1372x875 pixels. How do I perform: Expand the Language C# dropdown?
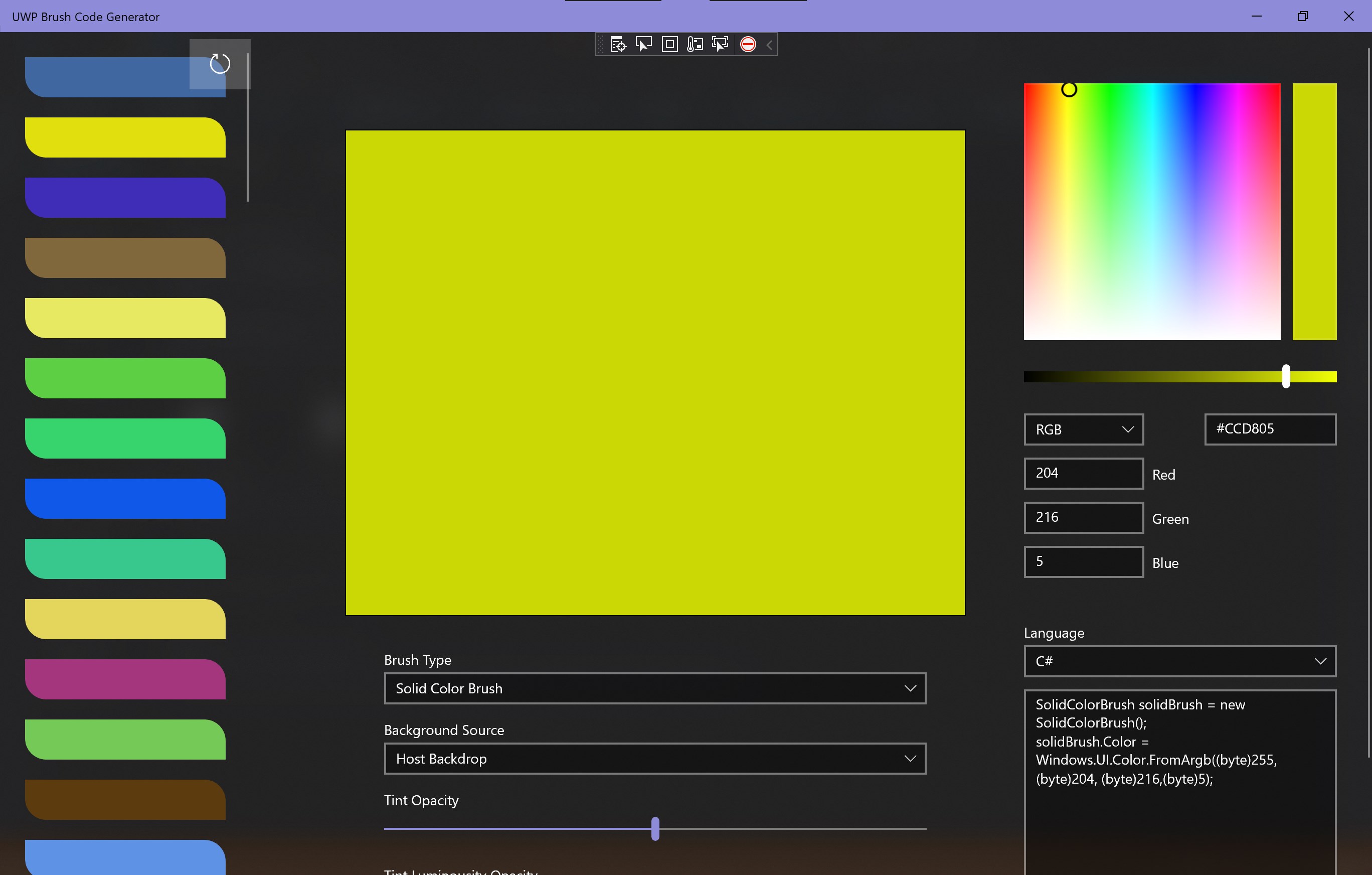pyautogui.click(x=1179, y=661)
